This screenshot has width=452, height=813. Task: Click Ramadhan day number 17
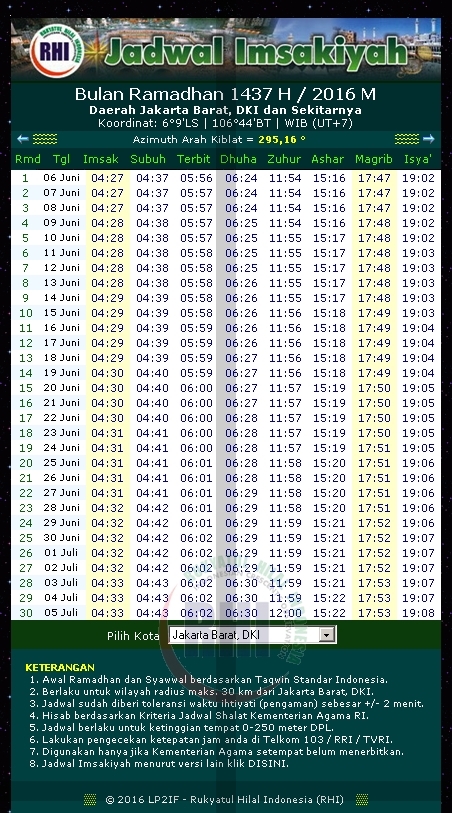pyautogui.click(x=25, y=418)
